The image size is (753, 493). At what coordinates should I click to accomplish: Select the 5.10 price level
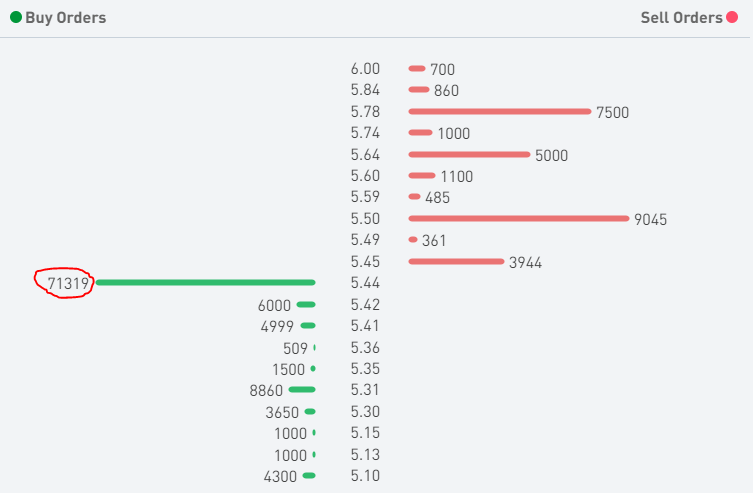coord(365,477)
